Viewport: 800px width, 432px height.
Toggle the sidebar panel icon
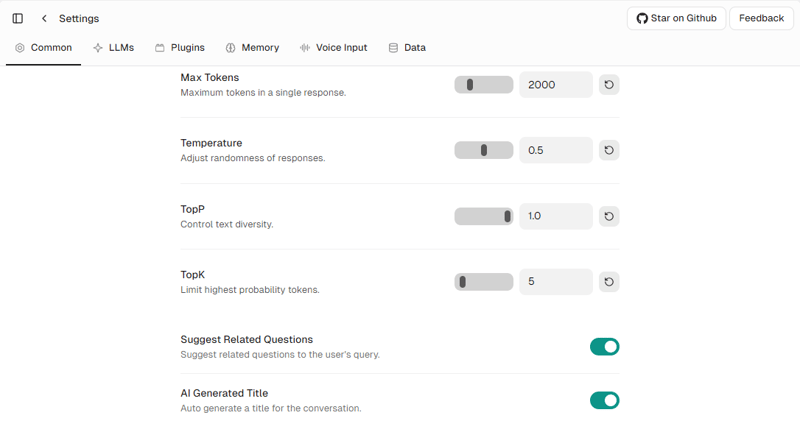click(x=18, y=18)
